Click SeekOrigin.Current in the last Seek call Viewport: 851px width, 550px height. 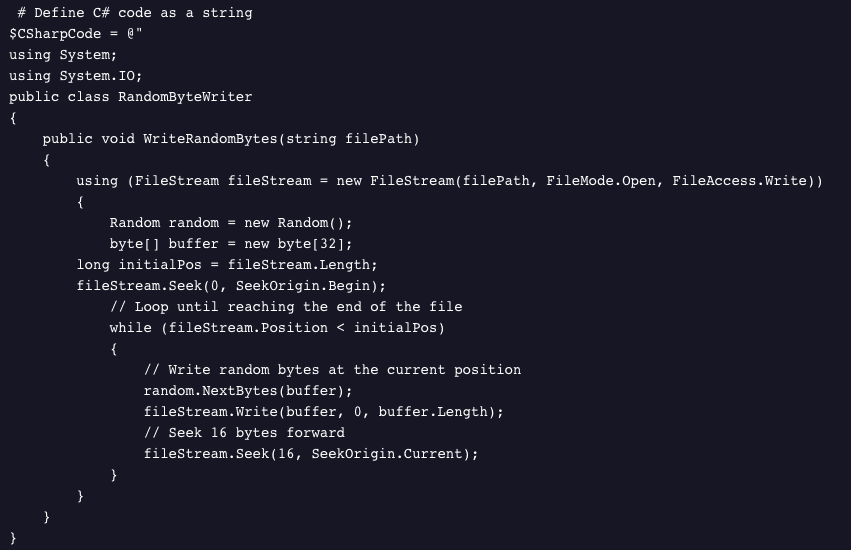click(x=387, y=454)
